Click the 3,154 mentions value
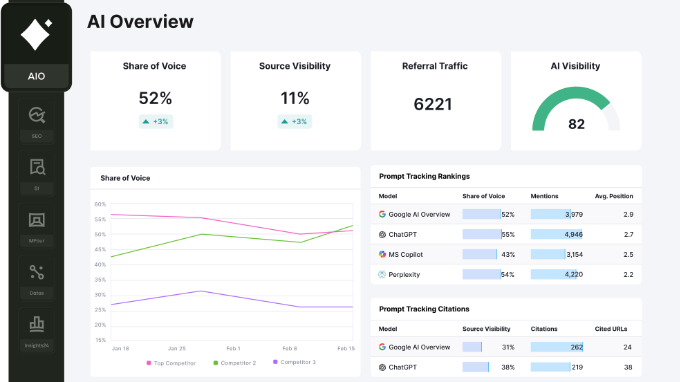Image resolution: width=680 pixels, height=382 pixels. (x=575, y=255)
